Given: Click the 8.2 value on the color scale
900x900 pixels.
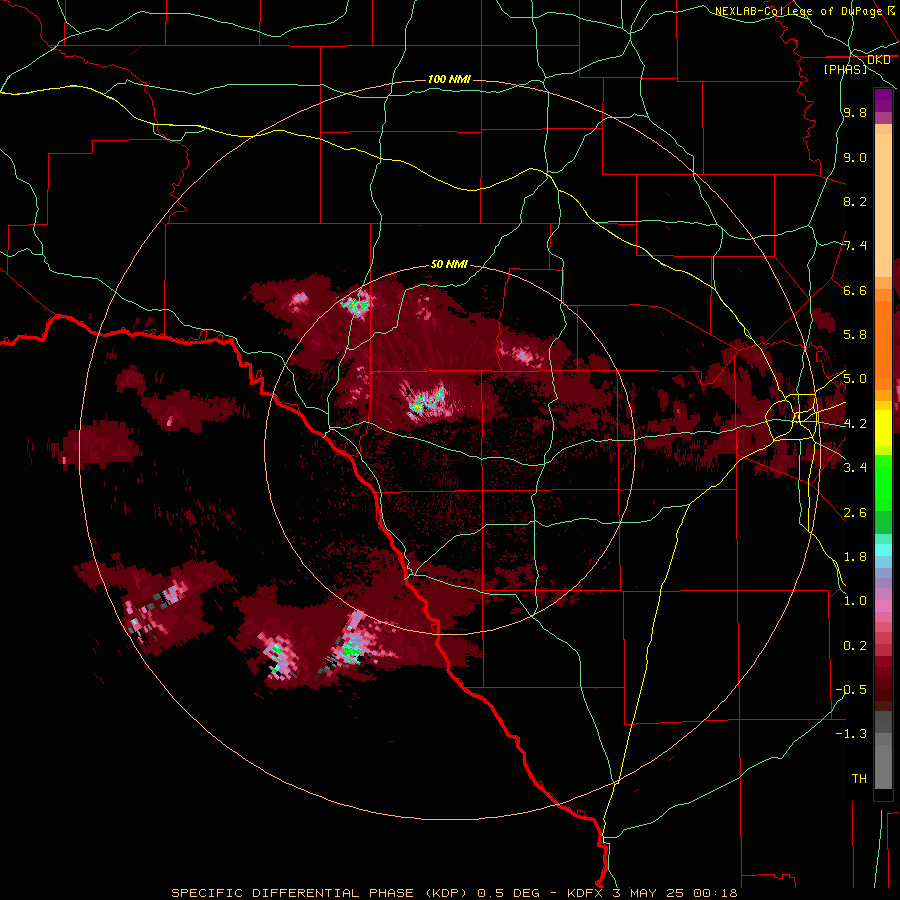Looking at the screenshot, I should 855,201.
